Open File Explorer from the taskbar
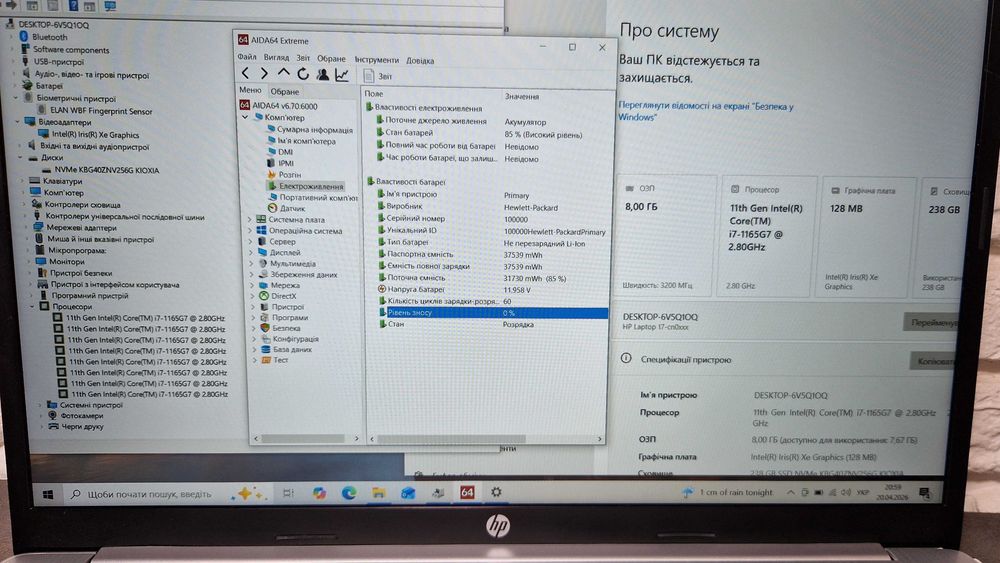Viewport: 1000px width, 563px height. (378, 493)
